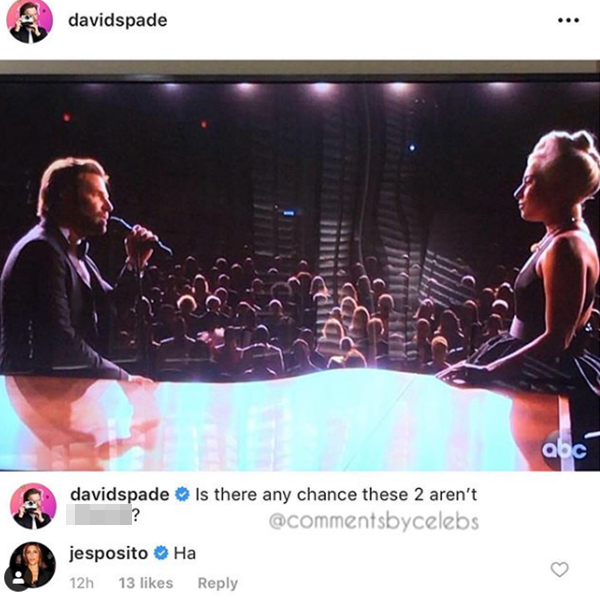600x600 pixels.
Task: Open the three-dot post options menu
Action: coord(568,21)
